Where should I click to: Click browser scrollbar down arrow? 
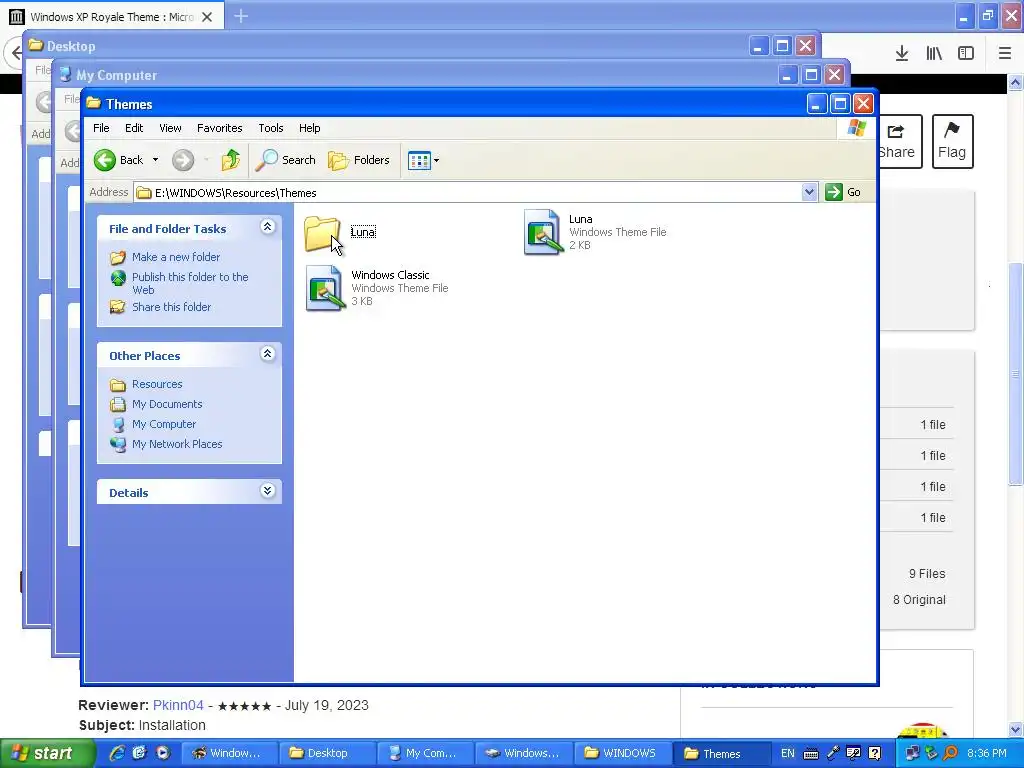(x=1015, y=729)
